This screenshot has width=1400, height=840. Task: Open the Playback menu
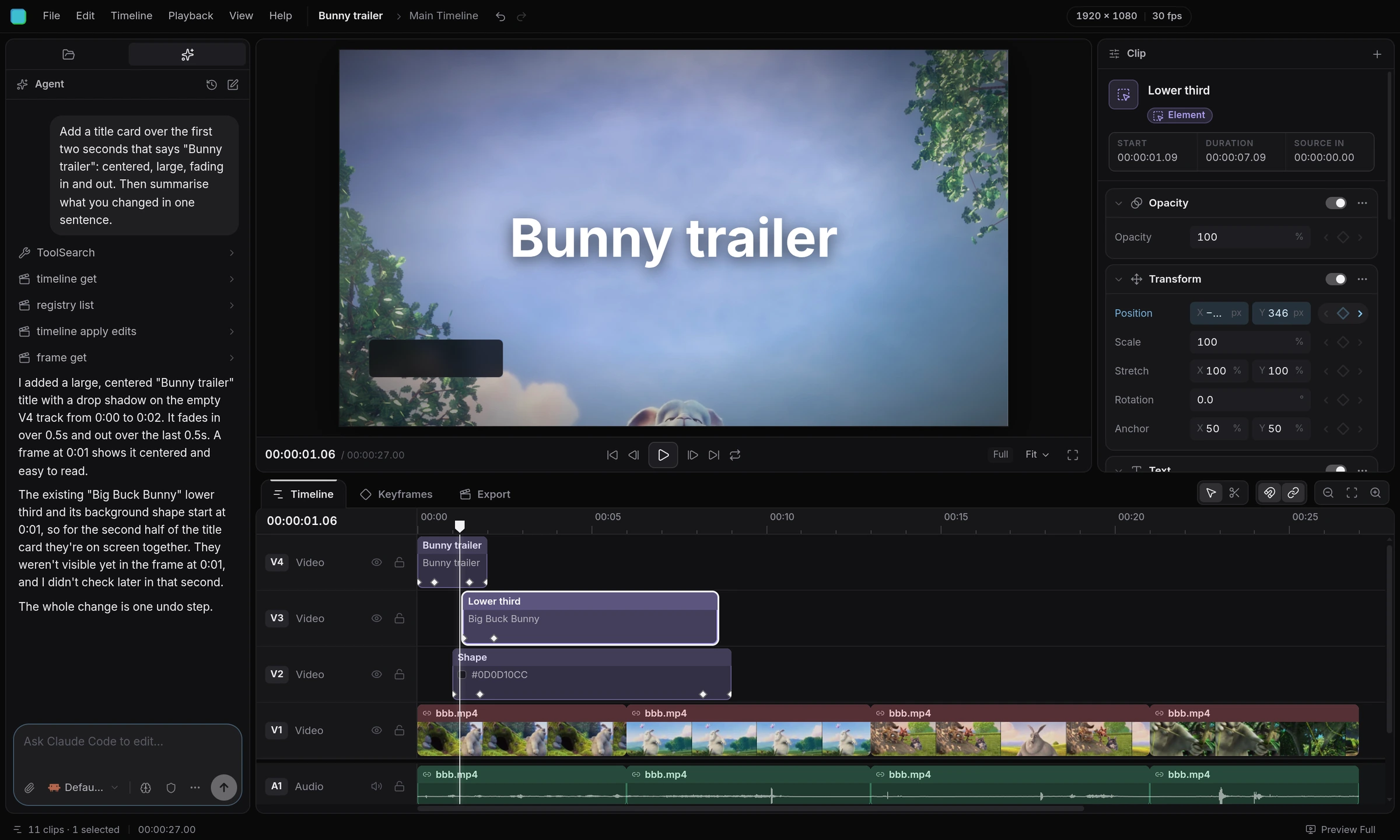click(191, 16)
